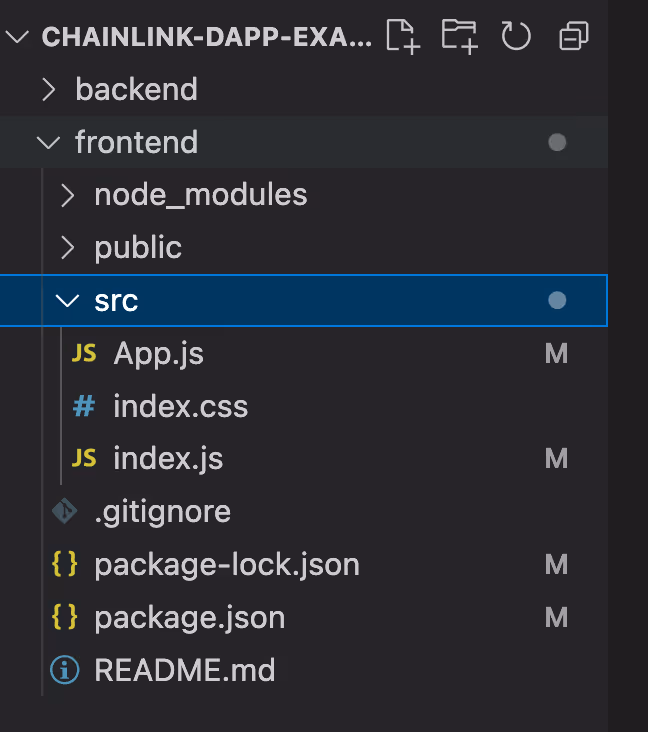Click the M status badge of index.js

coord(556,458)
